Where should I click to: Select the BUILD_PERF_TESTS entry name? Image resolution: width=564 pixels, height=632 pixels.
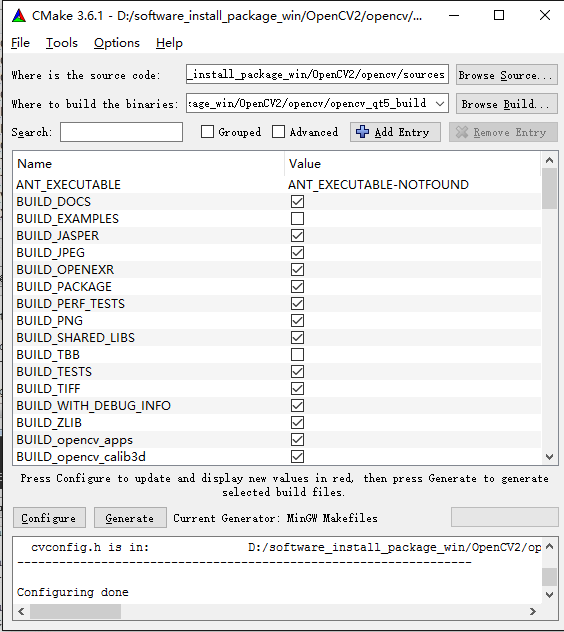(71, 304)
